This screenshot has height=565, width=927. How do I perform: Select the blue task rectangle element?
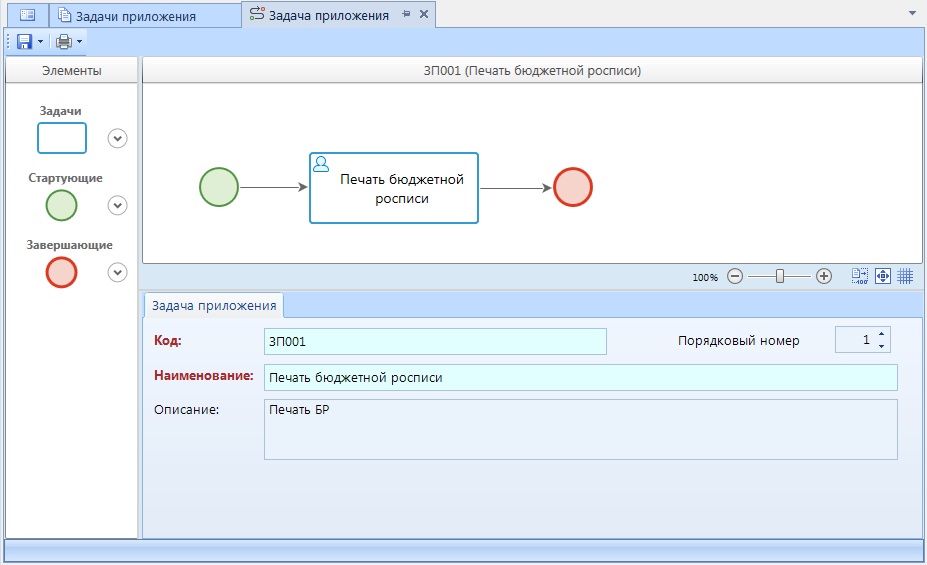(62, 138)
